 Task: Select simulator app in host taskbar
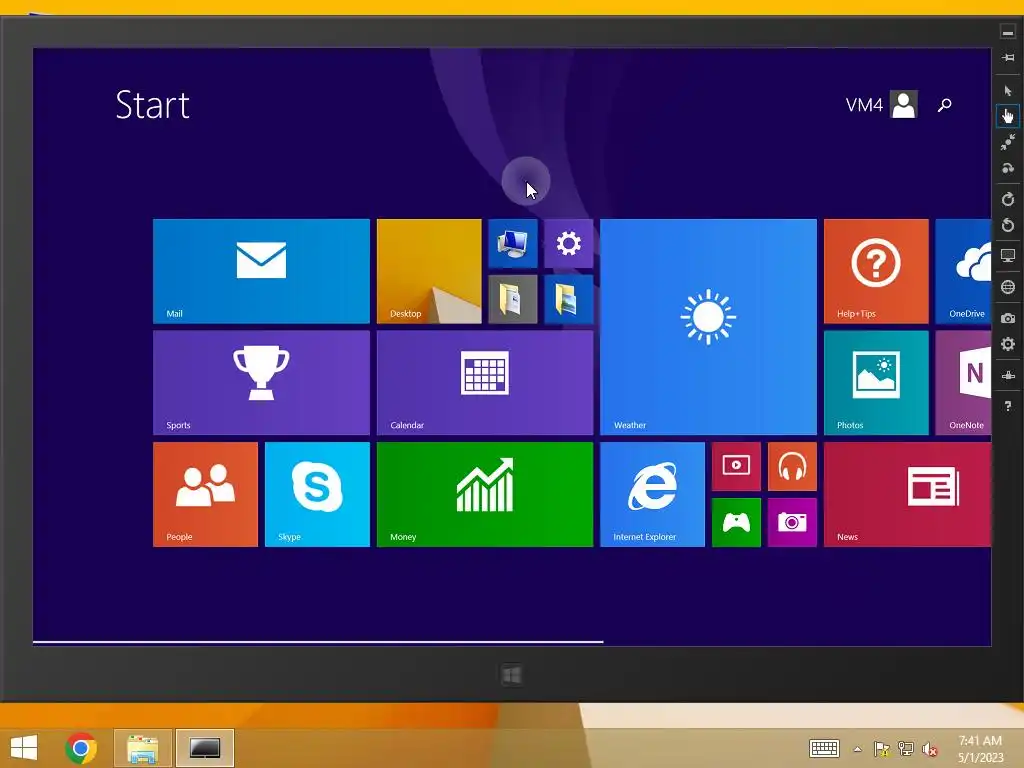[x=205, y=748]
